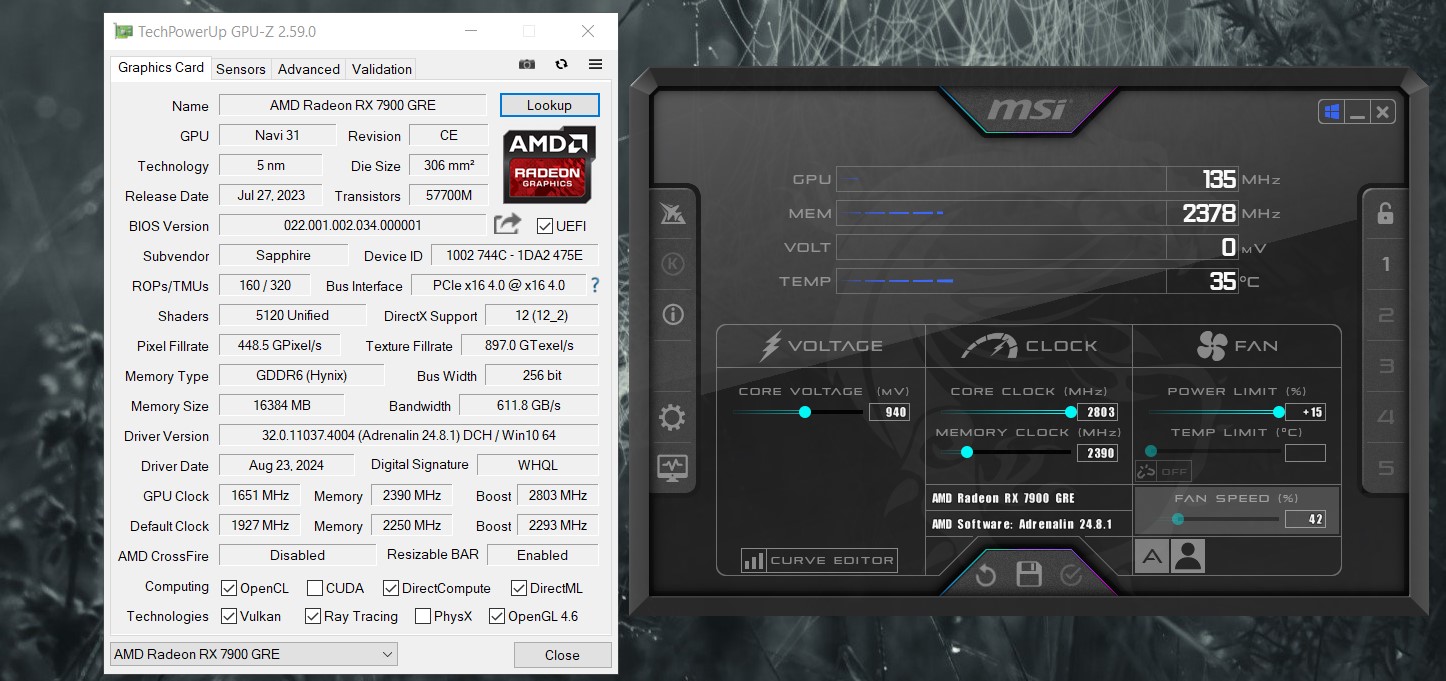Toggle the PhysX checkbox

pos(423,616)
